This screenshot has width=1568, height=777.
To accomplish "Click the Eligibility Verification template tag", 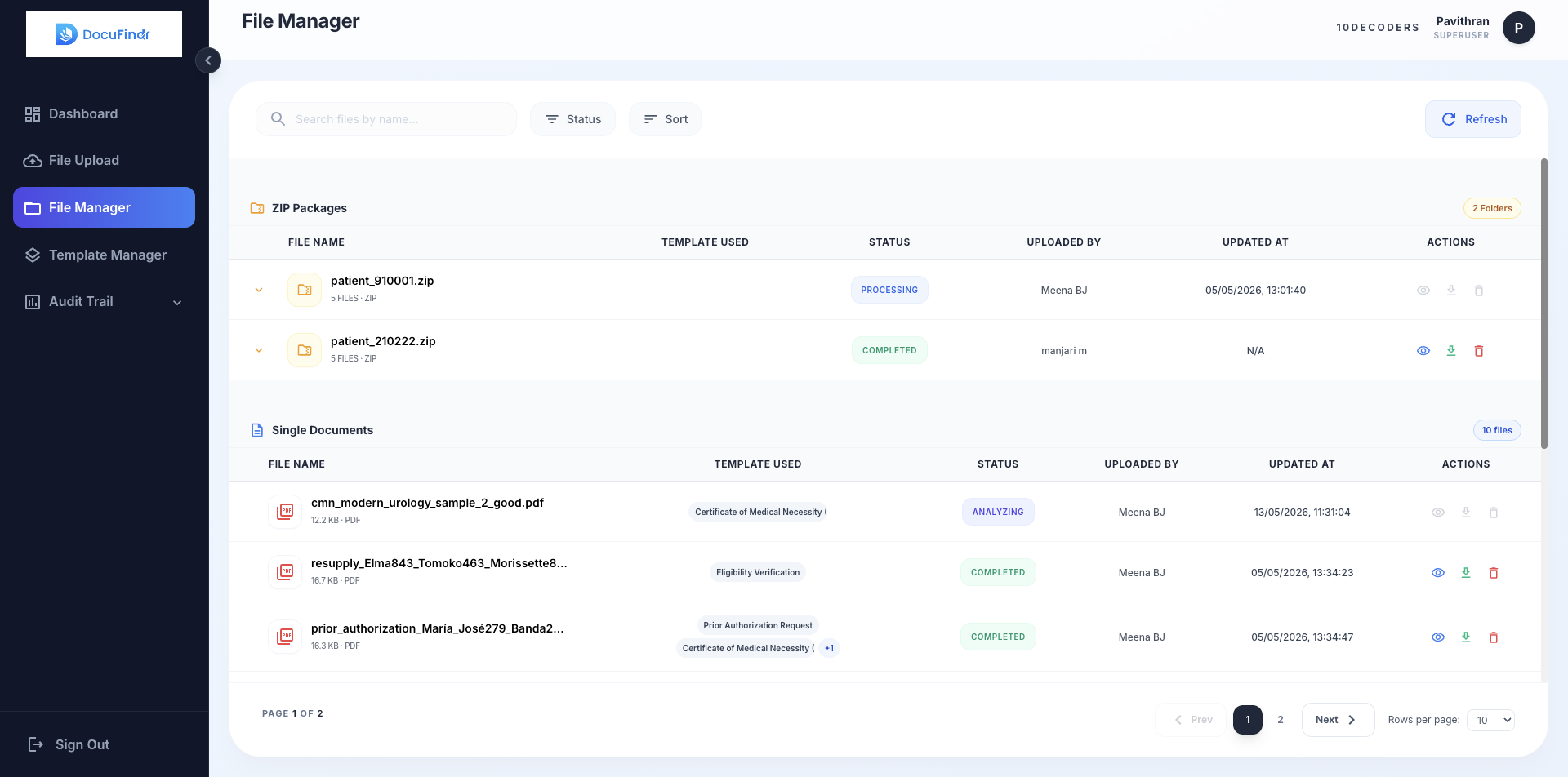I will [x=758, y=572].
